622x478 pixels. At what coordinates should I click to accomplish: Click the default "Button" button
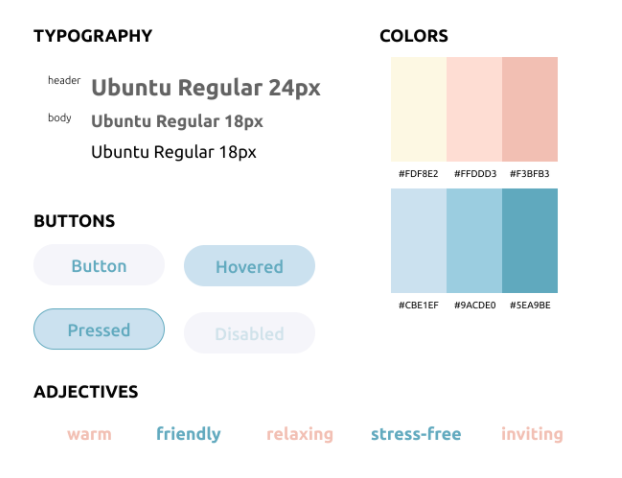pos(99,266)
